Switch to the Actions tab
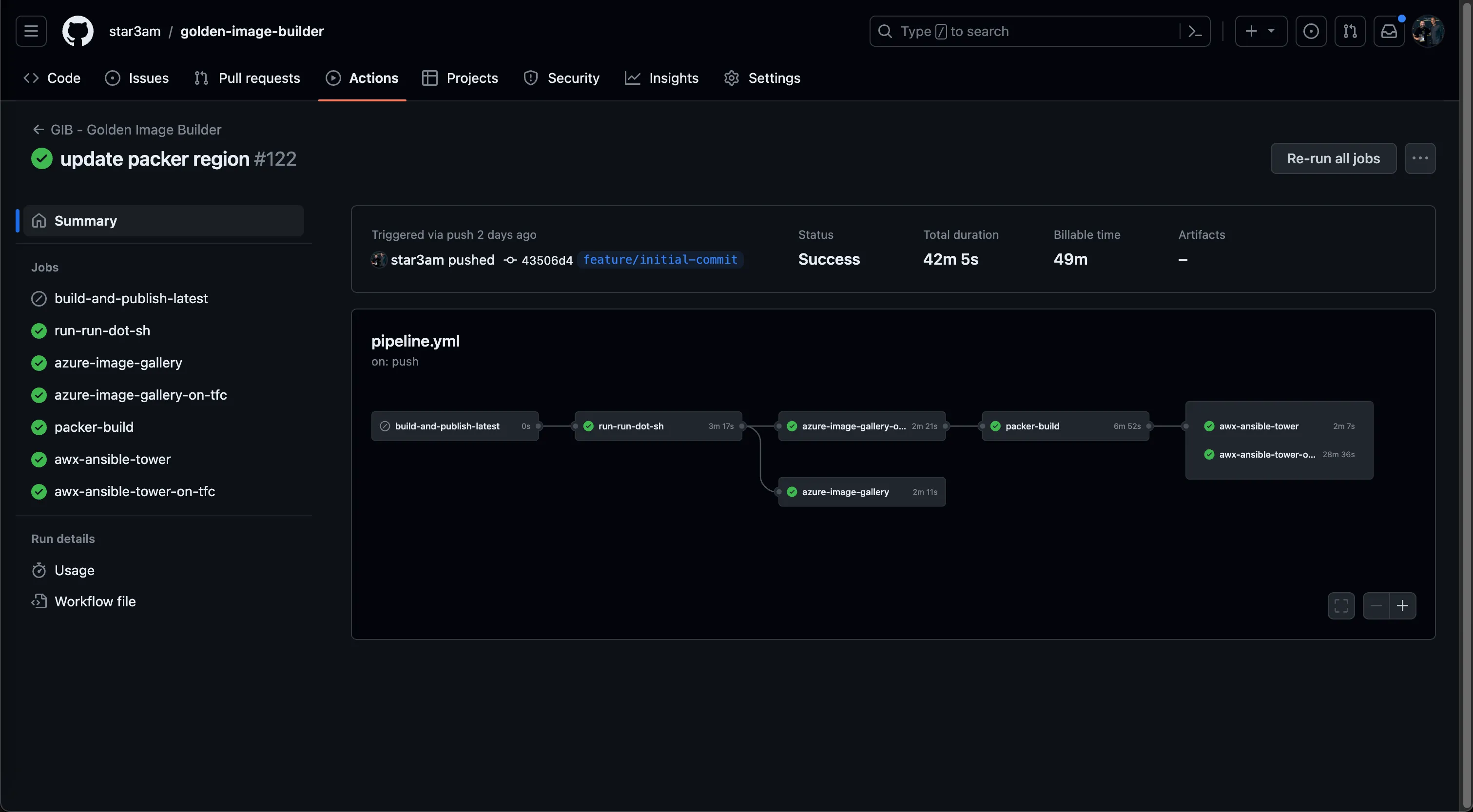Screen dimensions: 1473x812 (x=362, y=78)
